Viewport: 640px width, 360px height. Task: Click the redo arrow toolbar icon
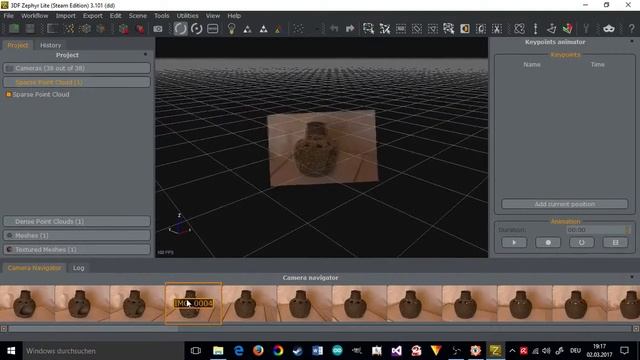click(350, 29)
